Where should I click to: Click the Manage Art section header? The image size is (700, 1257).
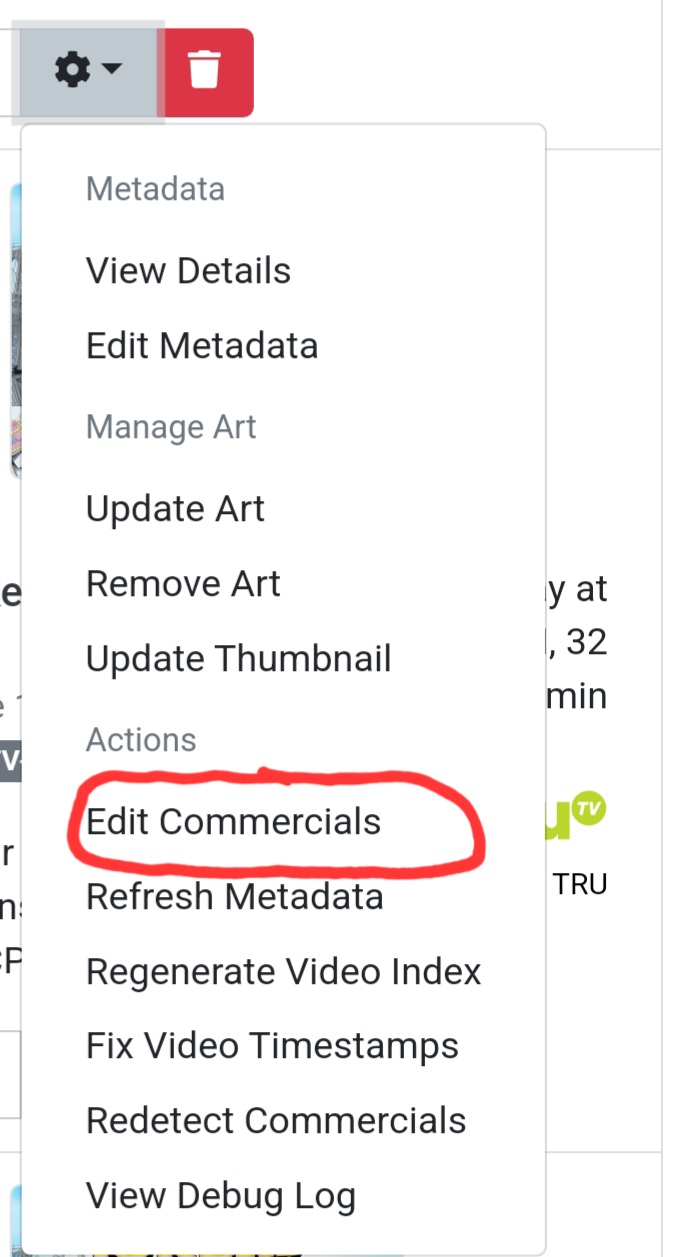(x=171, y=427)
